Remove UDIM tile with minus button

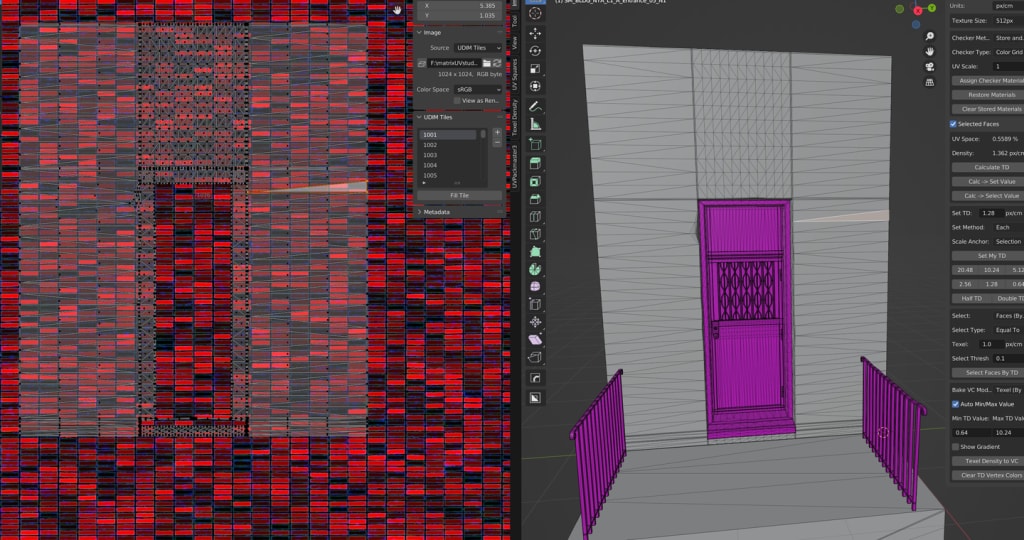497,142
